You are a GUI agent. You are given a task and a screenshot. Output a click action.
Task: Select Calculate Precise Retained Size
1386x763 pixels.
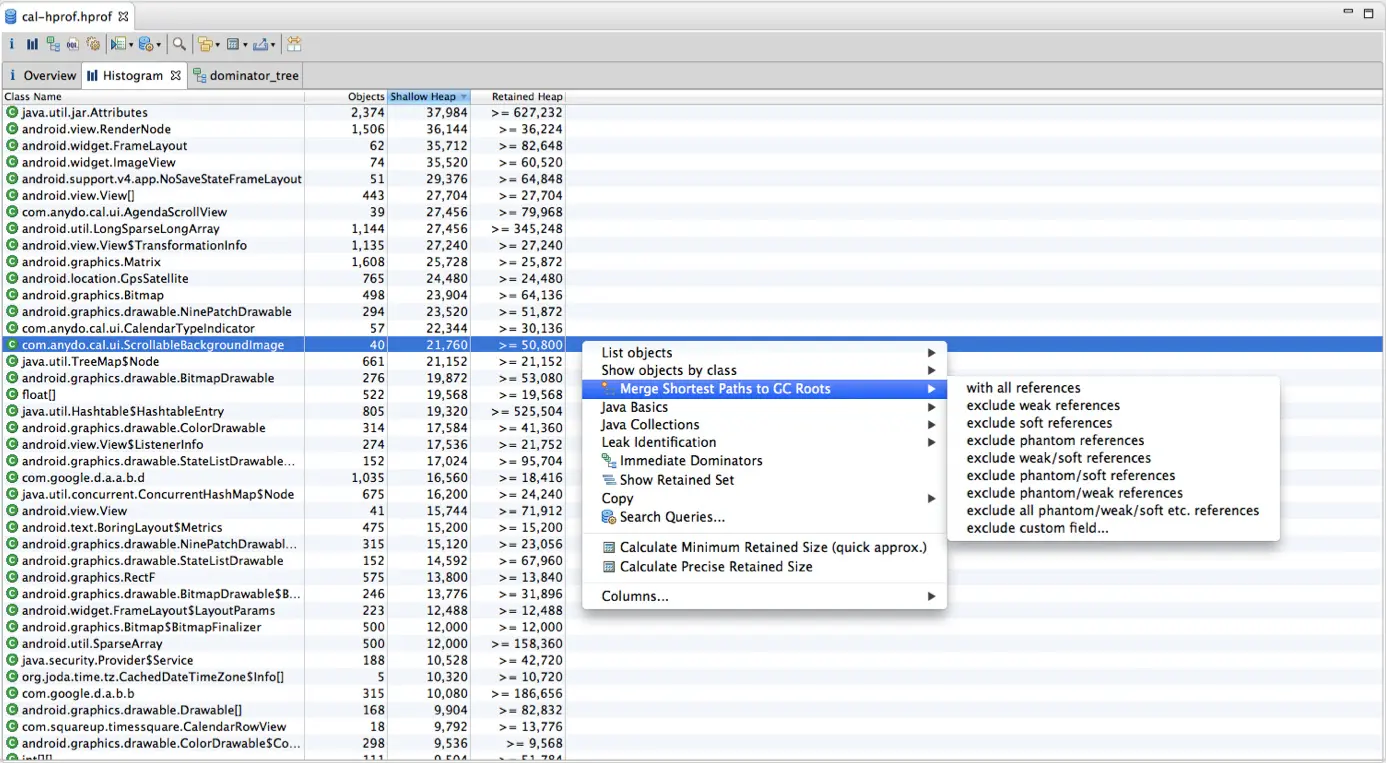pyautogui.click(x=764, y=567)
